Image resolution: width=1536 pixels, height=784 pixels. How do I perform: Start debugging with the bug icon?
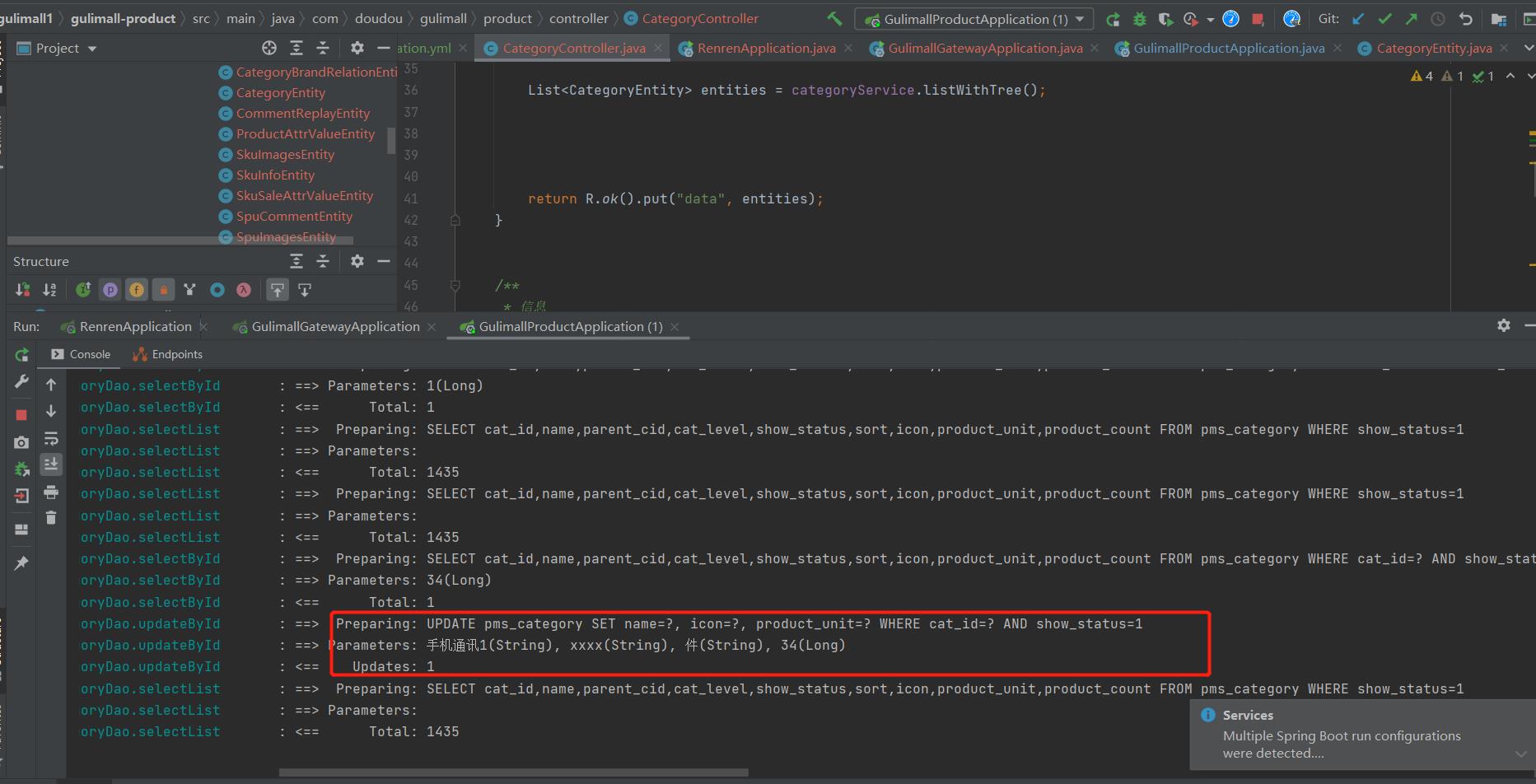coord(1139,19)
